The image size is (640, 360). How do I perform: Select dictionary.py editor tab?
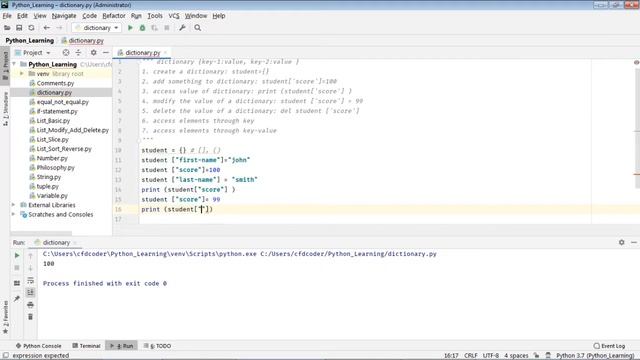tap(142, 53)
